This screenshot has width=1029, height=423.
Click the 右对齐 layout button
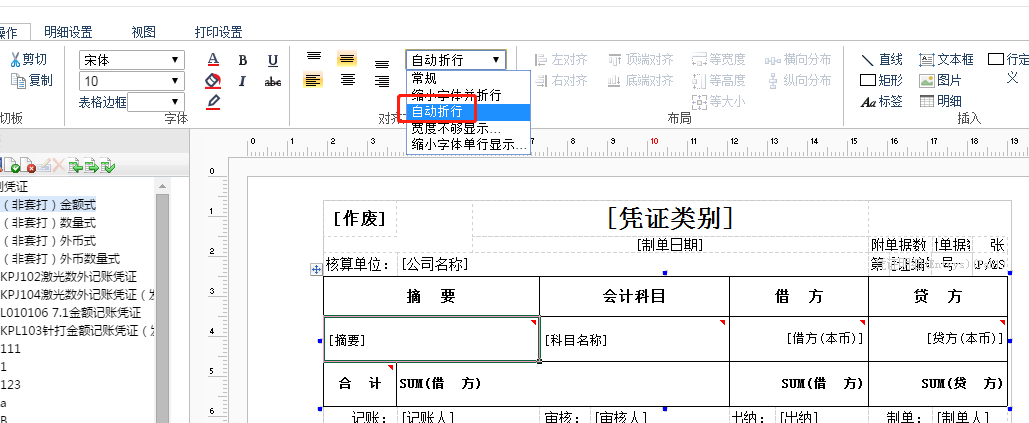tap(560, 81)
